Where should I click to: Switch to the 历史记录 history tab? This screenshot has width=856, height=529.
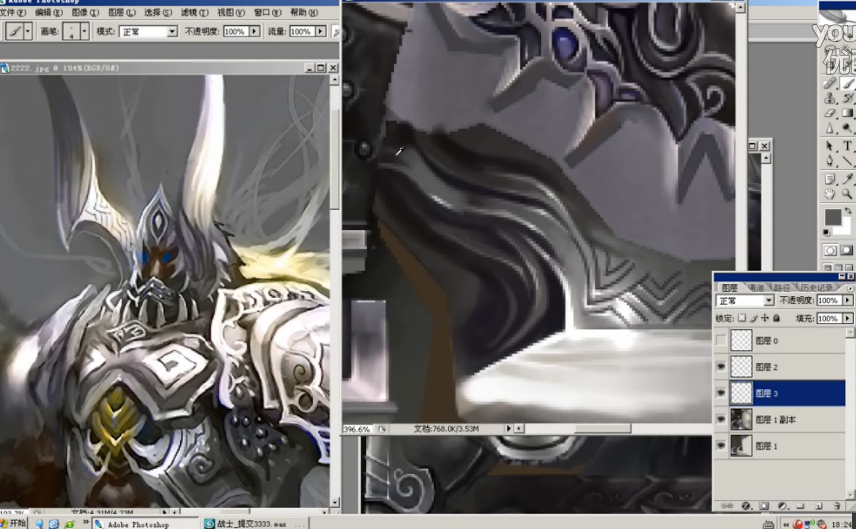[817, 288]
